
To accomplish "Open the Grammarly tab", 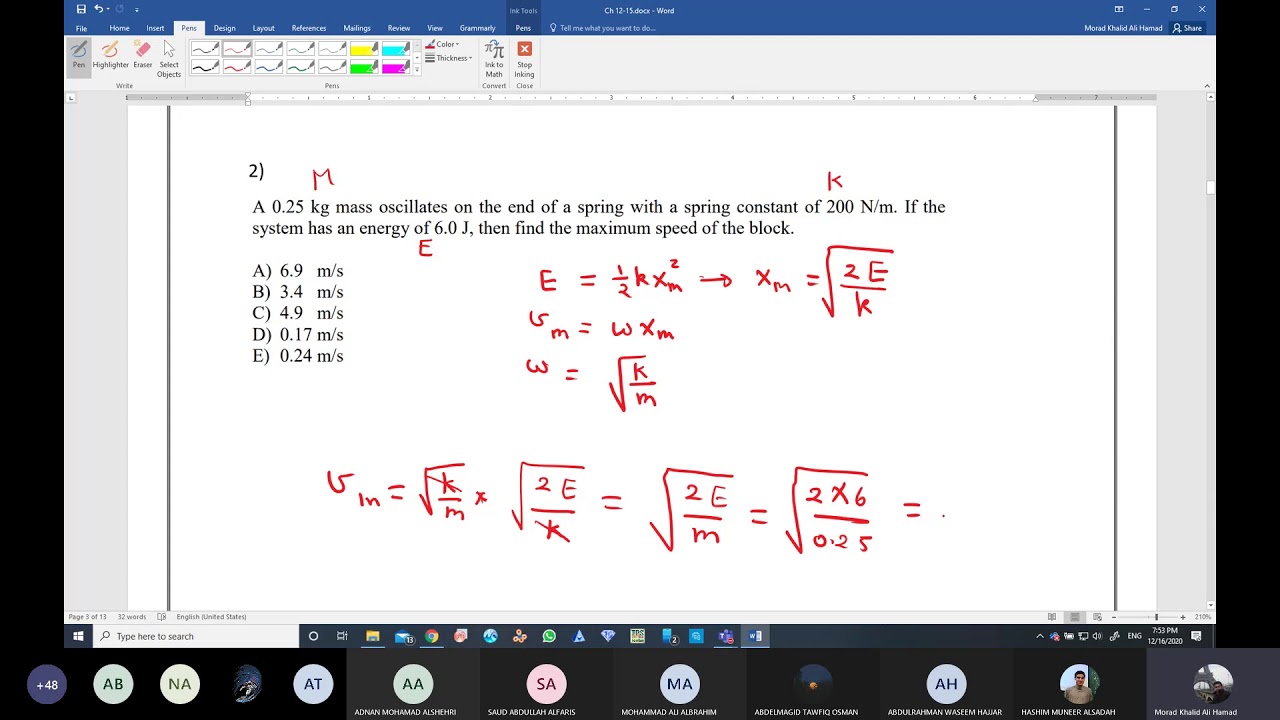I will point(477,28).
